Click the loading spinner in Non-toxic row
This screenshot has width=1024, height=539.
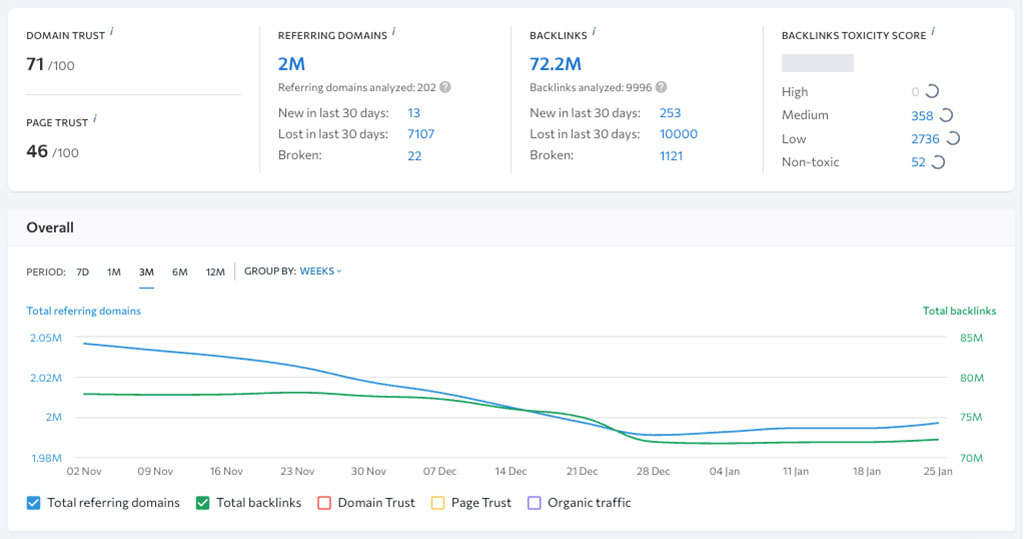pyautogui.click(x=938, y=162)
